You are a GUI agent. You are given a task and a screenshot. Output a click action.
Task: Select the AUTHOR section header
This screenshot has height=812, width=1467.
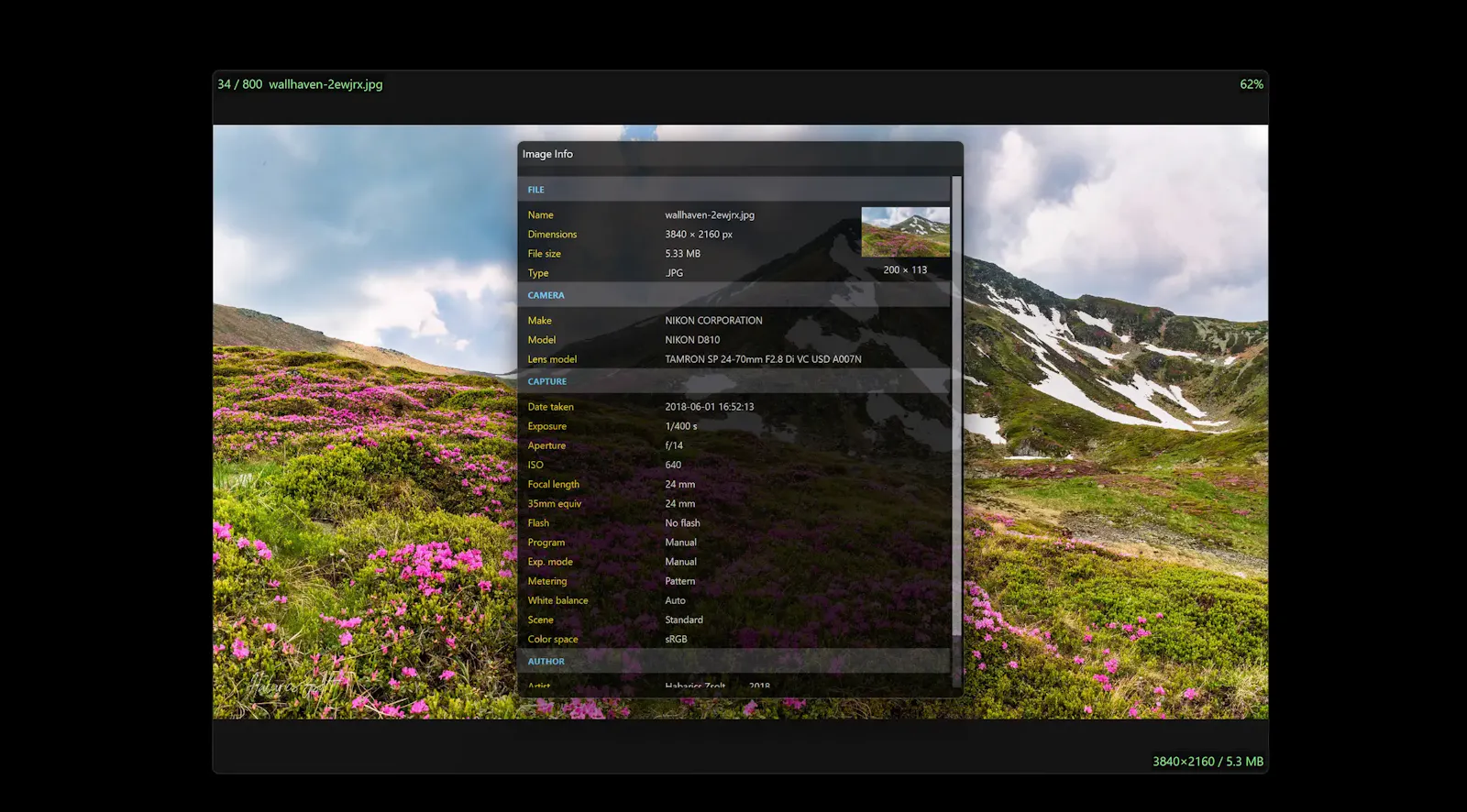(x=733, y=661)
